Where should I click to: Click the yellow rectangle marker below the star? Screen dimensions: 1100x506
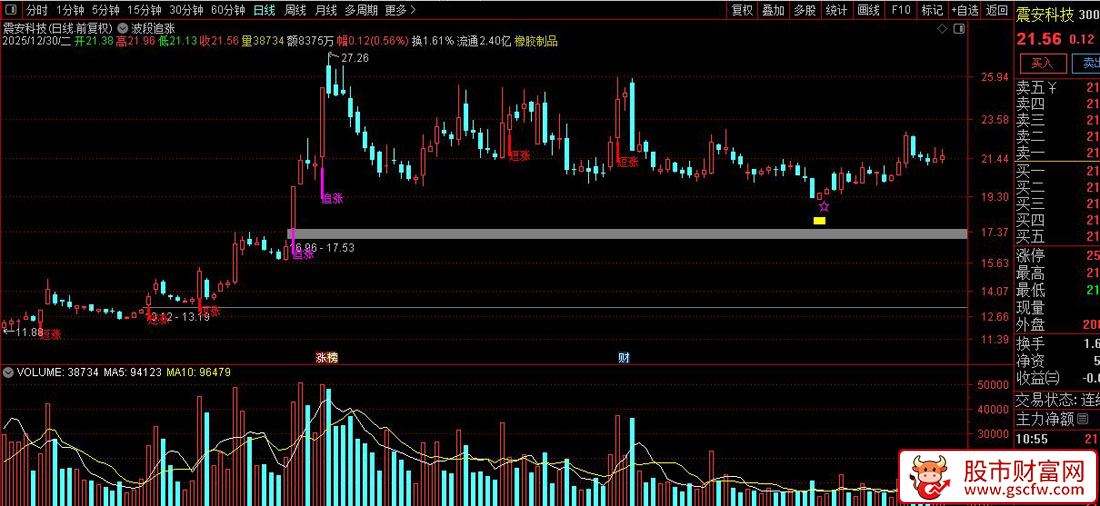819,221
